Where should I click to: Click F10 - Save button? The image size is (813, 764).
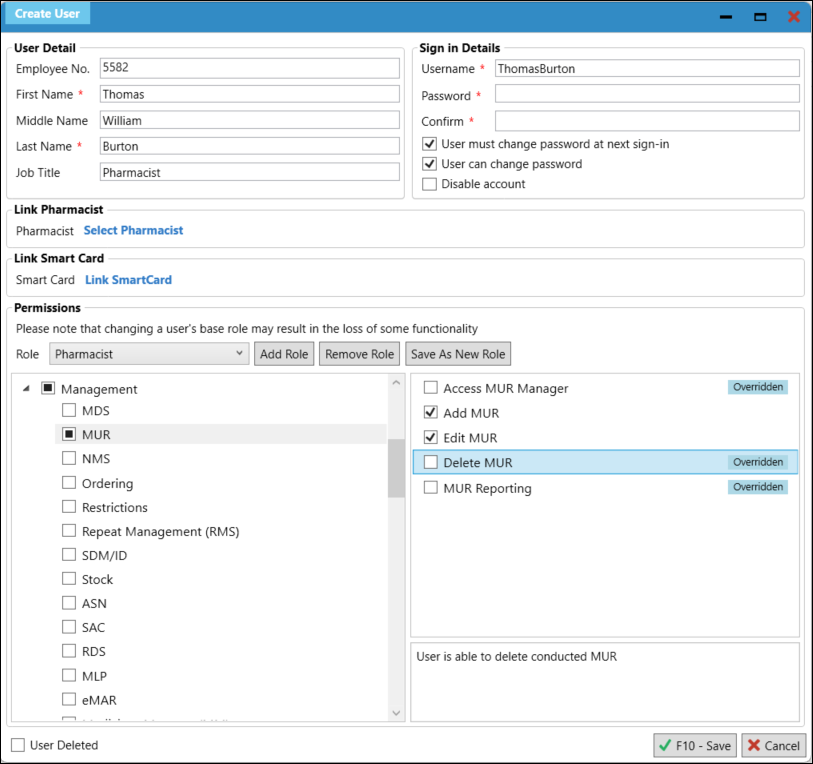click(695, 745)
